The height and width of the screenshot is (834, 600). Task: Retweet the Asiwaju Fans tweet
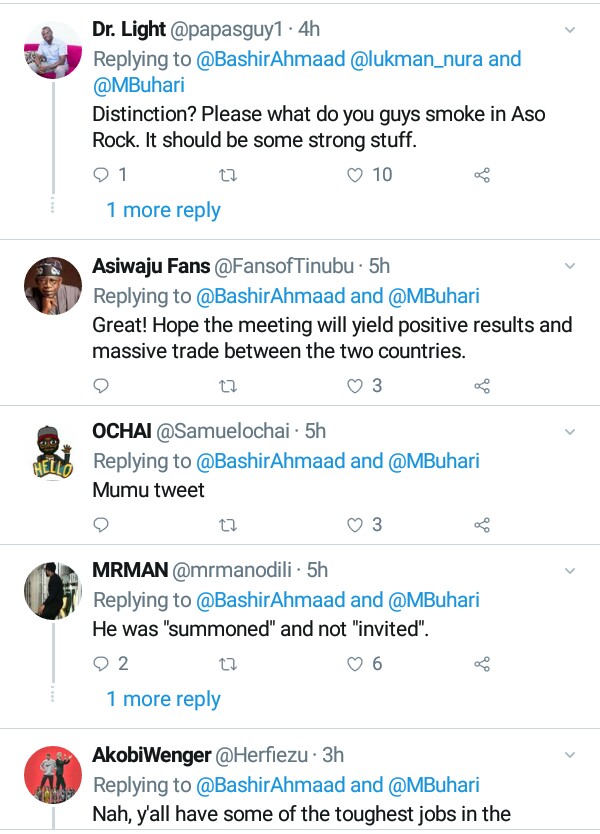pyautogui.click(x=227, y=385)
